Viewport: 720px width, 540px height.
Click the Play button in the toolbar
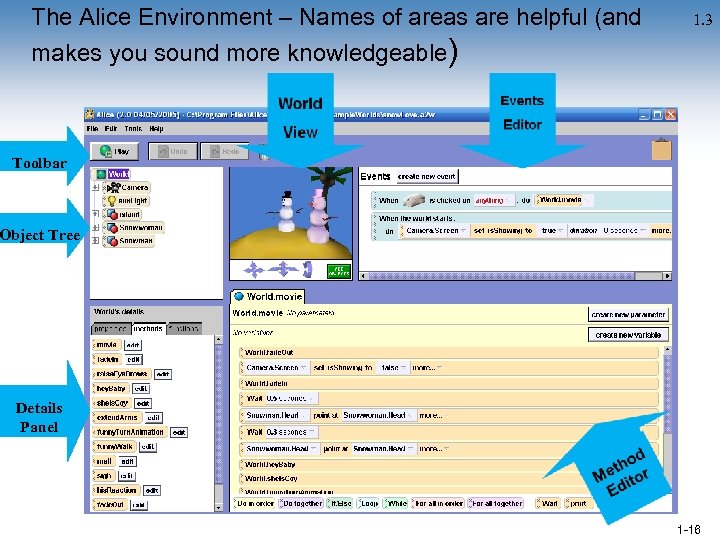115,151
